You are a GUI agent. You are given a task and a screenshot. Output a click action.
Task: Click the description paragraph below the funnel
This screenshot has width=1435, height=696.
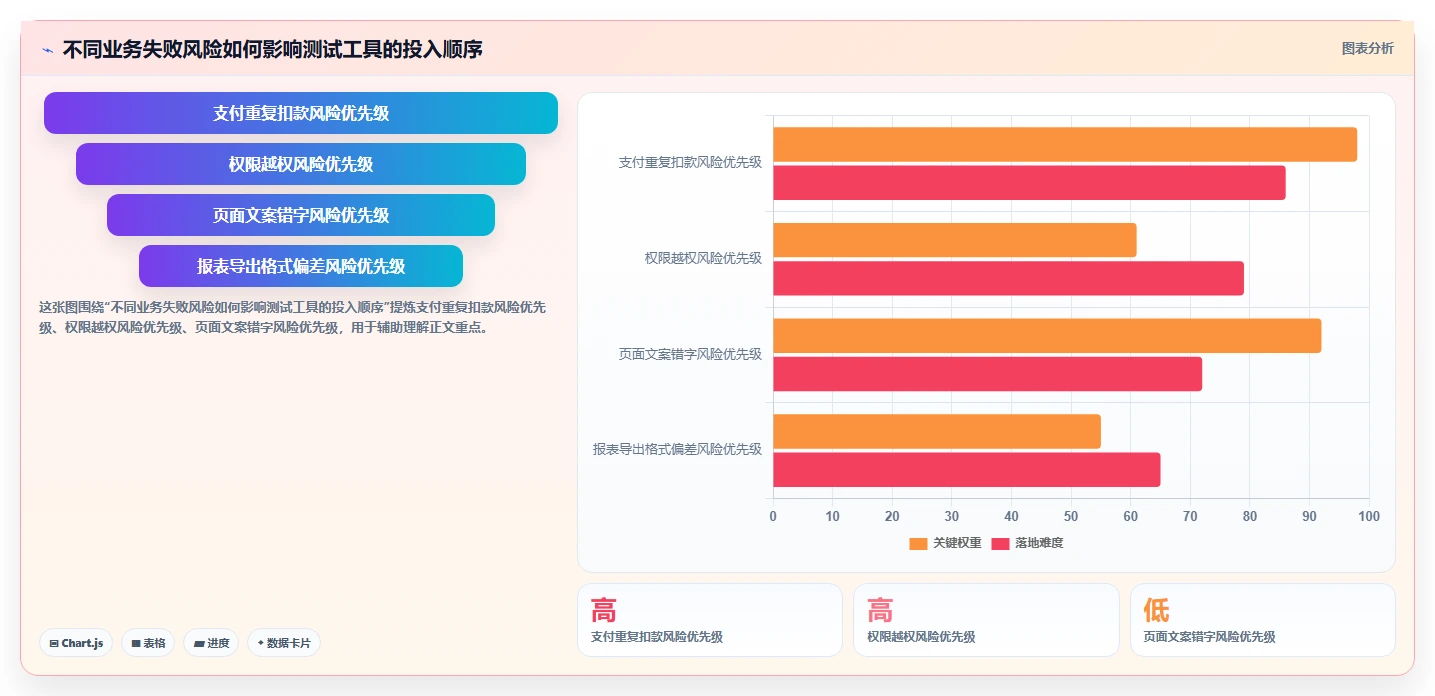coord(294,317)
